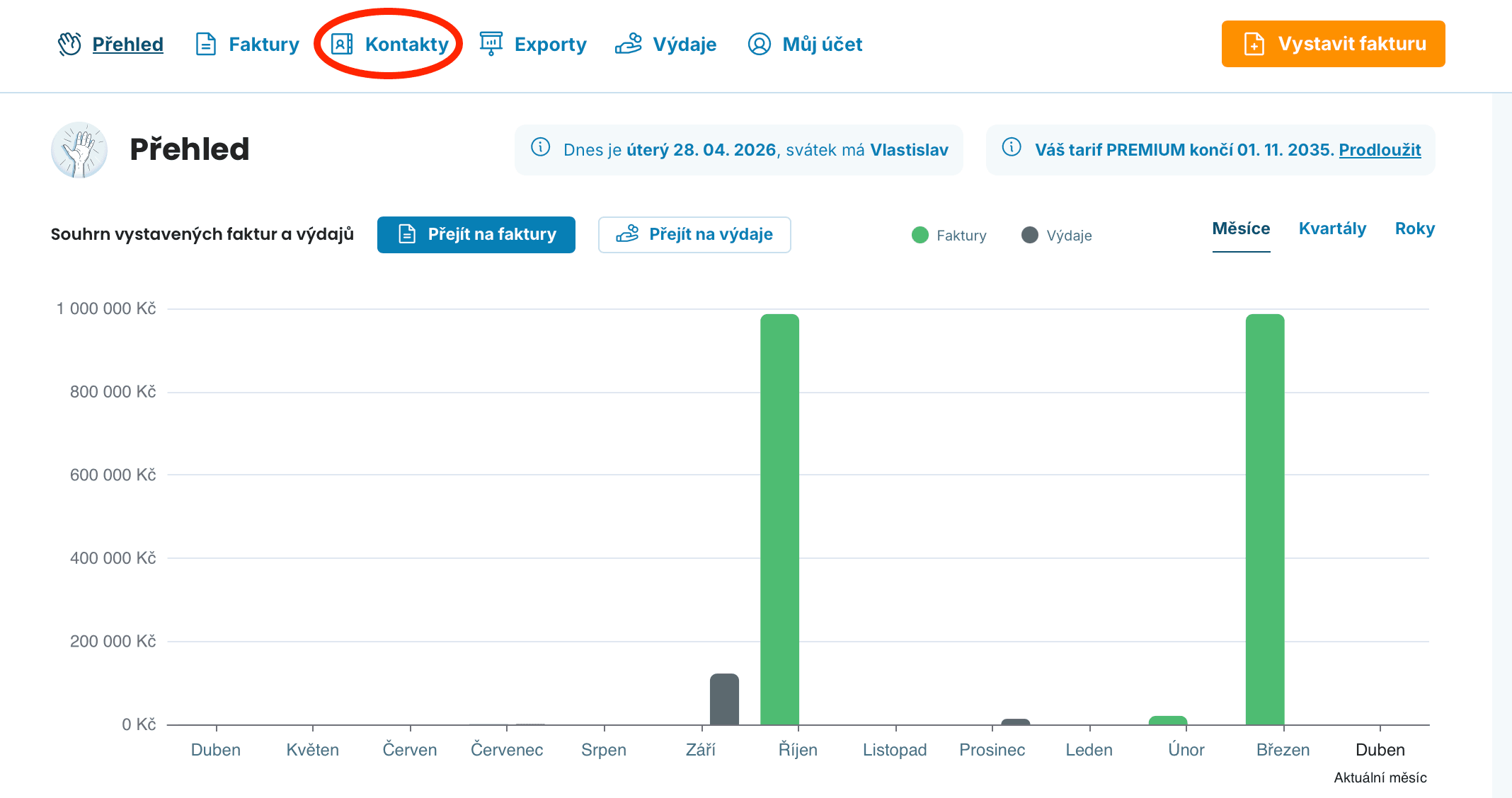Click the Faktury document icon
Viewport: 1512px width, 798px height.
pos(205,44)
